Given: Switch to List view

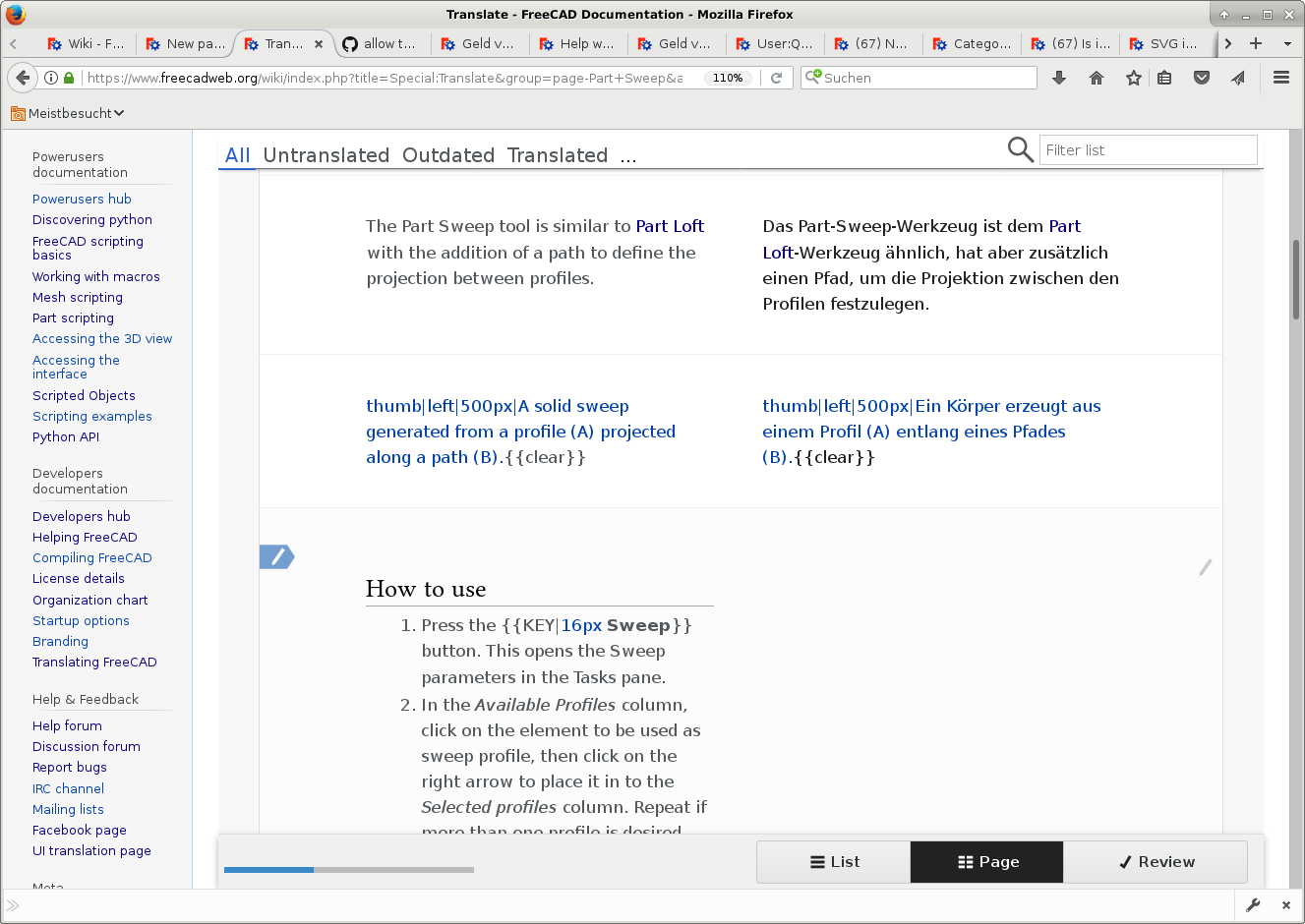Looking at the screenshot, I should [x=834, y=862].
